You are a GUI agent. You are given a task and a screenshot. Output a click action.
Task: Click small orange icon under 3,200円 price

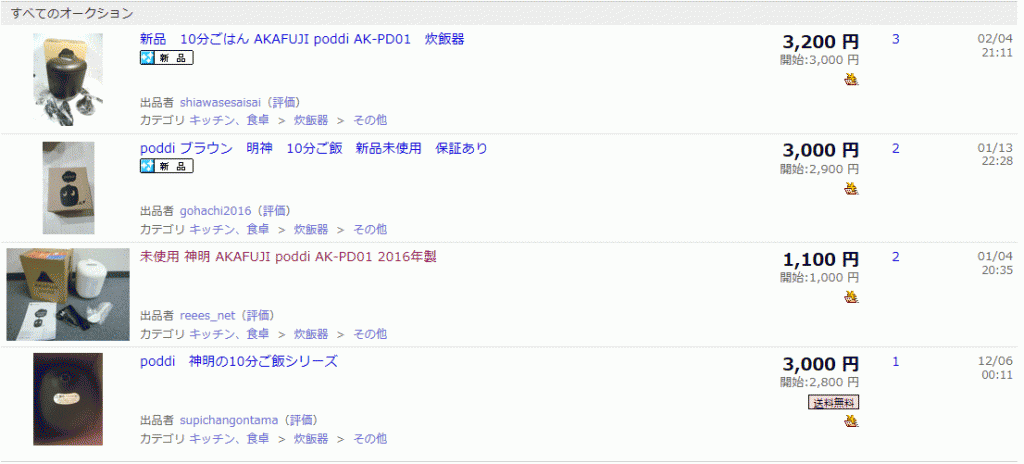click(x=850, y=79)
